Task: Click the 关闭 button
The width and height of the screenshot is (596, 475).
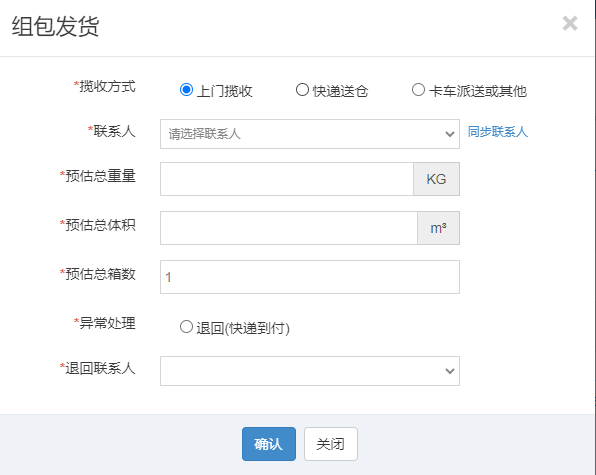Action: click(331, 444)
